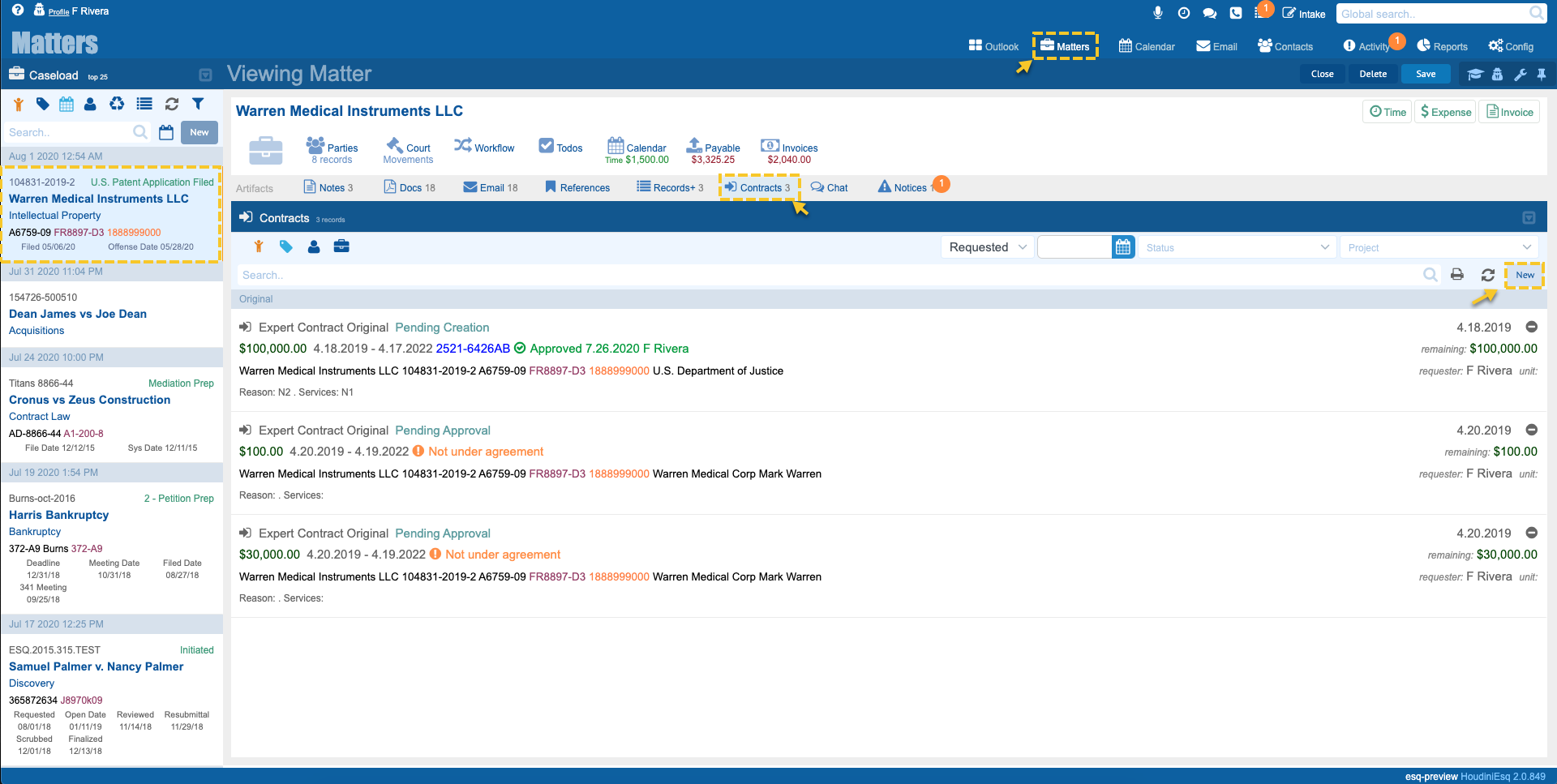Open Reports in top navigation
The image size is (1557, 784).
tap(1442, 46)
